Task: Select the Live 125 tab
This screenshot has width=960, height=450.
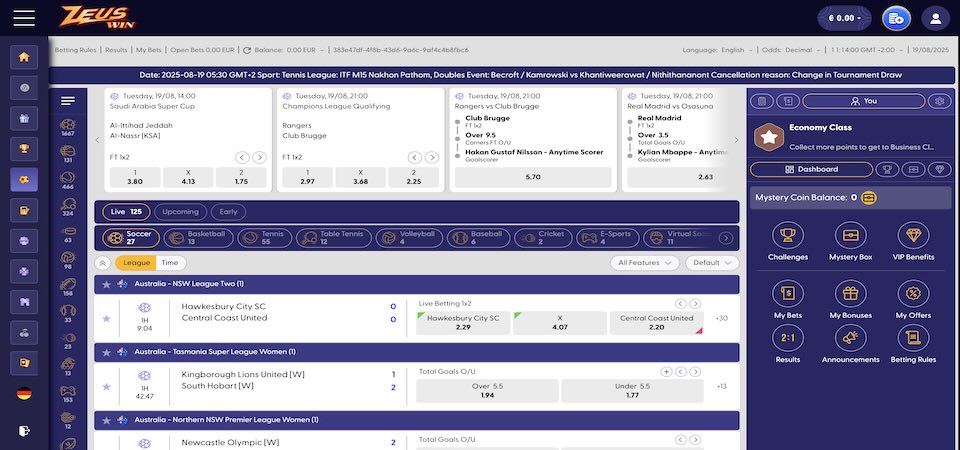Action: pyautogui.click(x=126, y=212)
